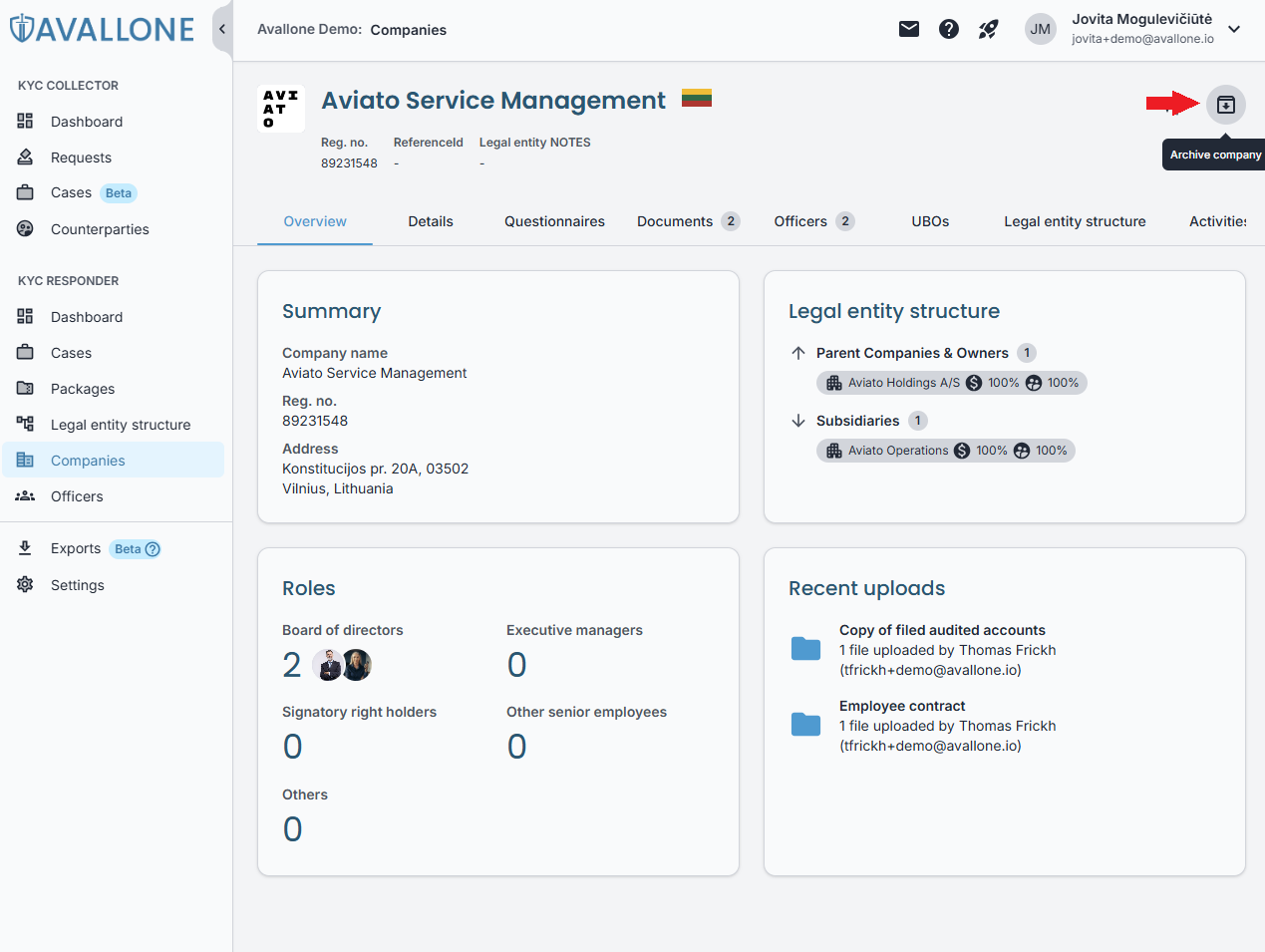Open the Legal entity structure tab
1265x952 pixels.
[1075, 221]
